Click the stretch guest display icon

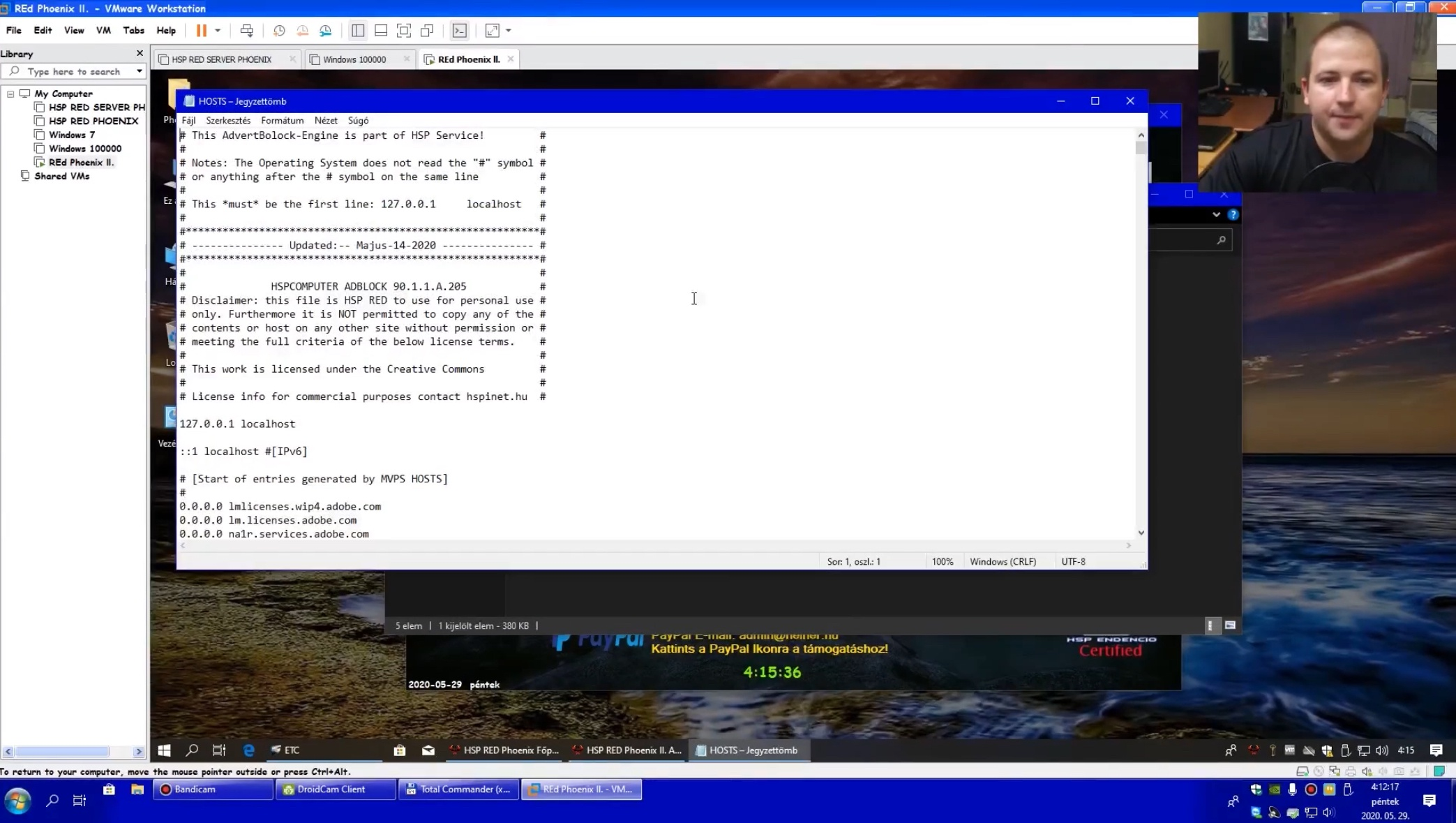coord(492,31)
